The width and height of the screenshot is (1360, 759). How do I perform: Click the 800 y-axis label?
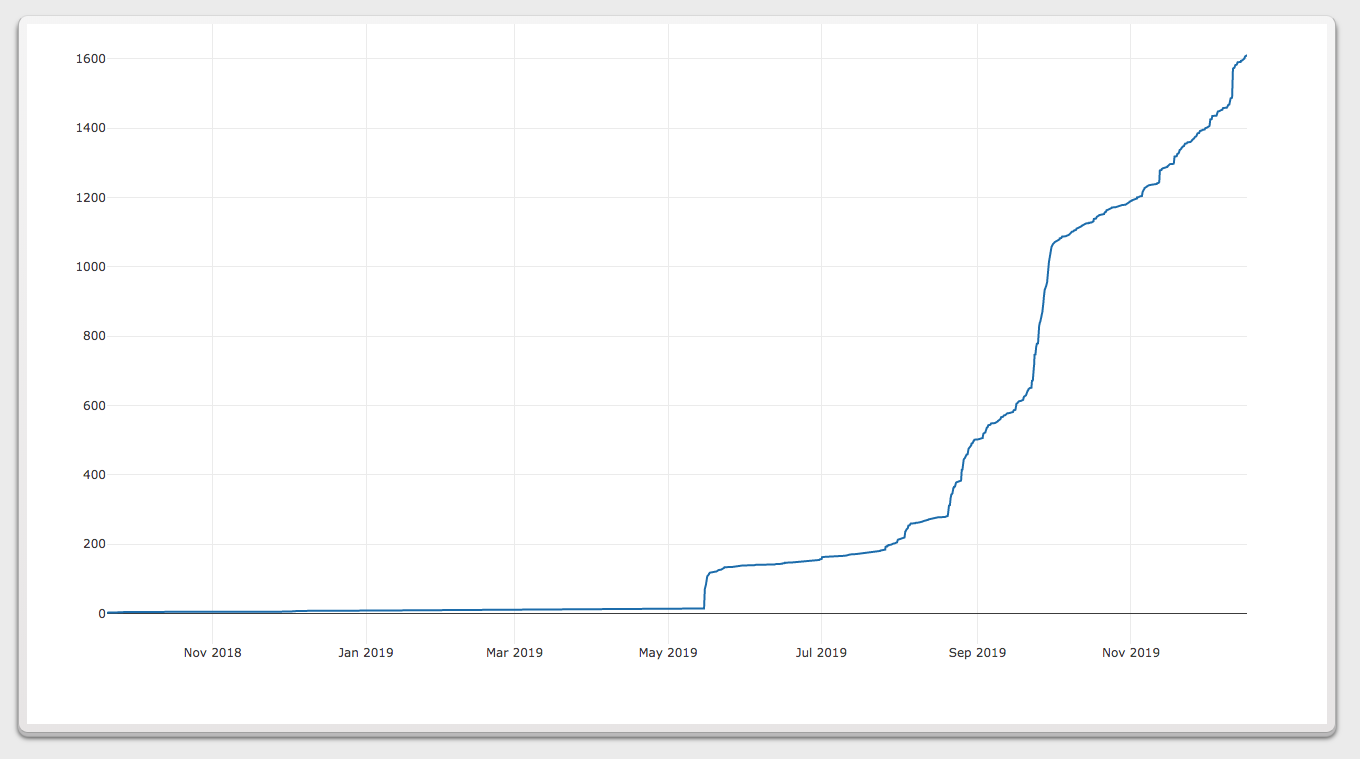(x=95, y=335)
